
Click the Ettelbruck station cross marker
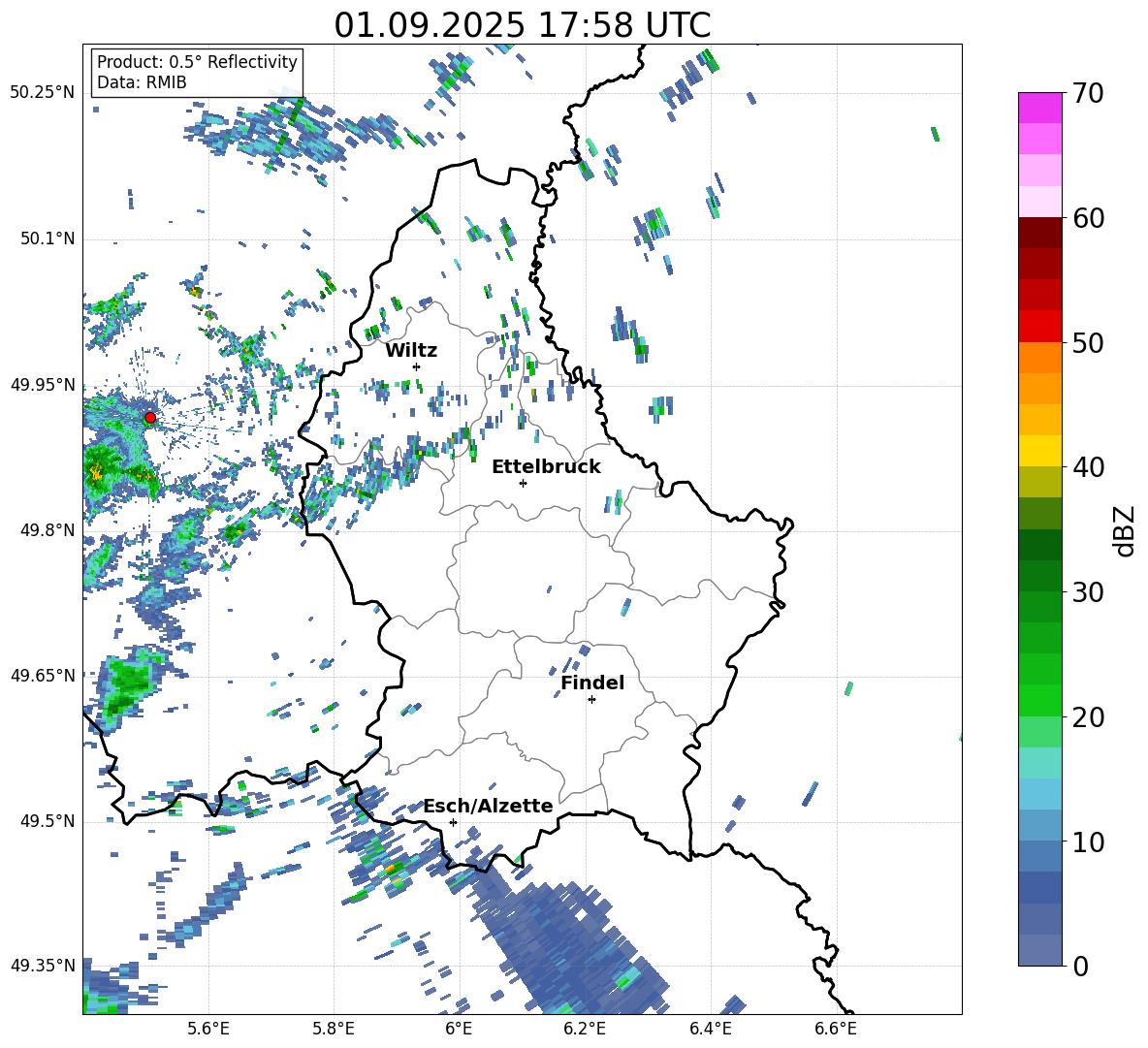(x=523, y=483)
